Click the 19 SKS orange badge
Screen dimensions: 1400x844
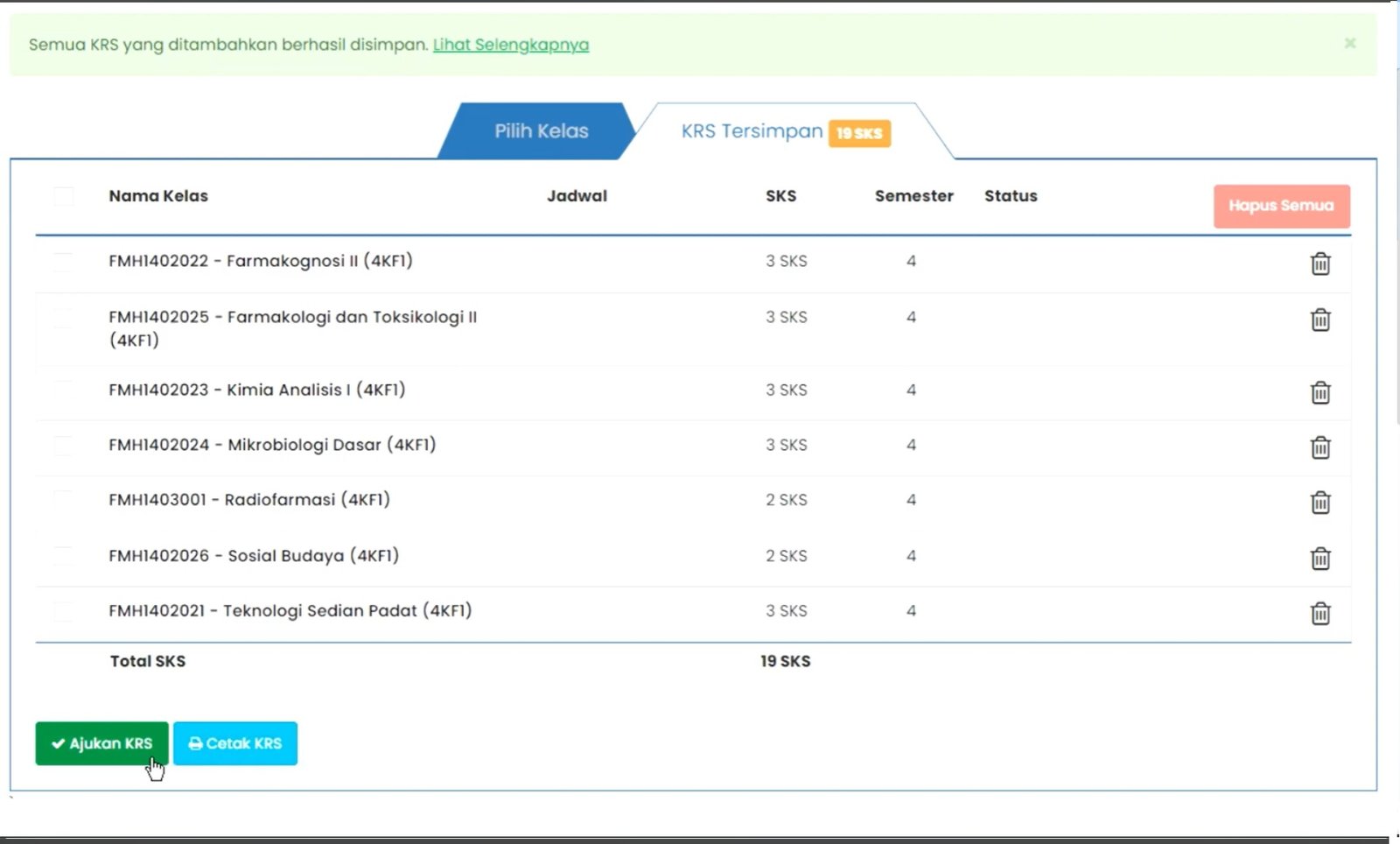click(x=859, y=133)
